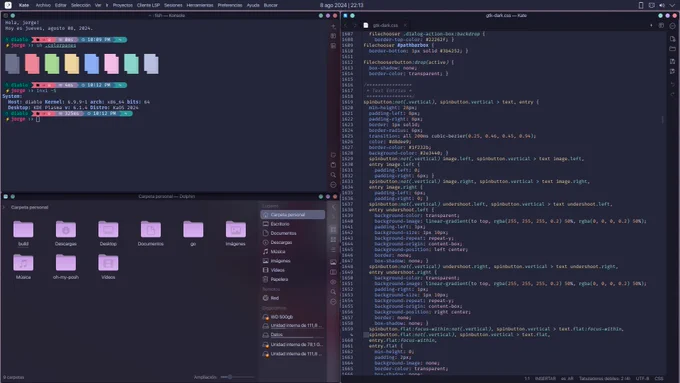Click CSS syntax mode in Kate status bar
The image size is (680, 383).
[659, 379]
